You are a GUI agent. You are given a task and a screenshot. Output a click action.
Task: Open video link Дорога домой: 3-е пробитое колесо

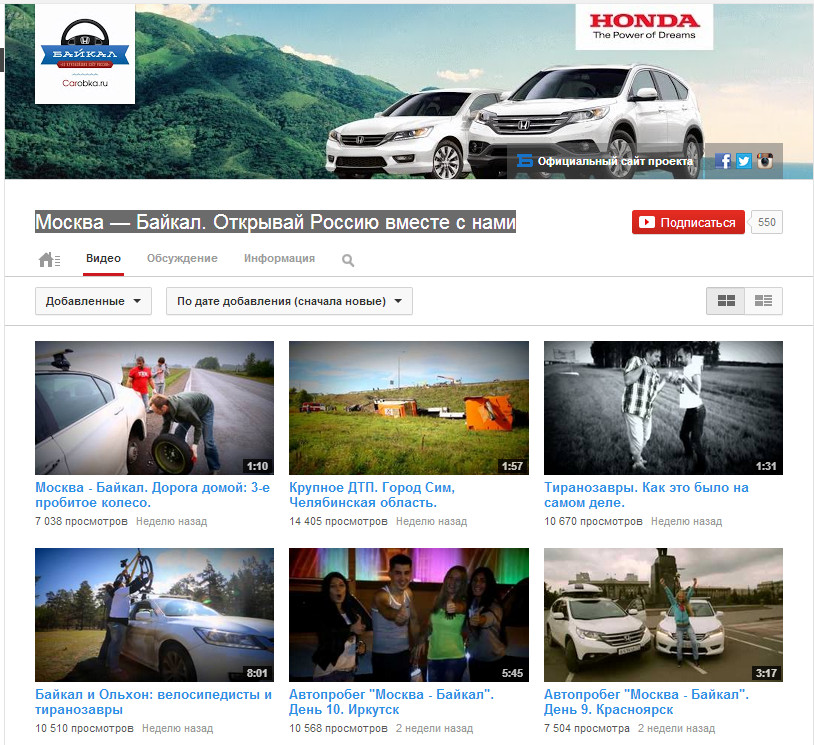153,495
